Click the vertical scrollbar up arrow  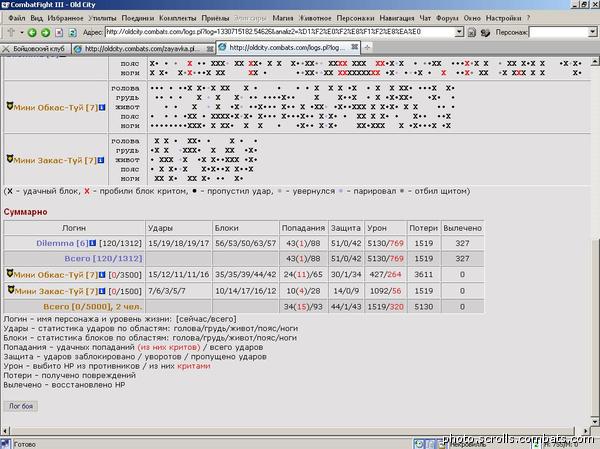click(x=595, y=61)
